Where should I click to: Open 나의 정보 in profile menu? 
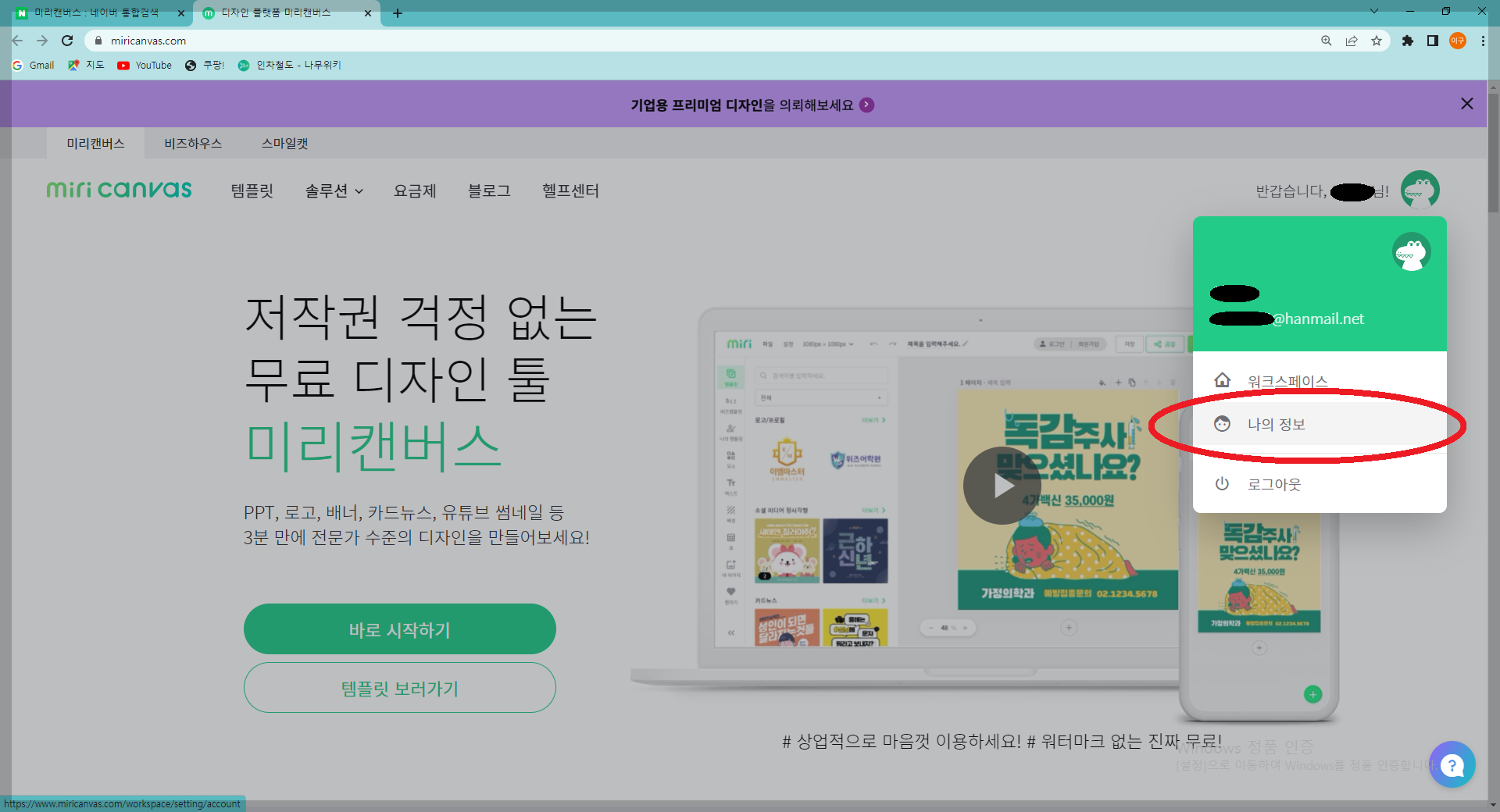(1320, 424)
